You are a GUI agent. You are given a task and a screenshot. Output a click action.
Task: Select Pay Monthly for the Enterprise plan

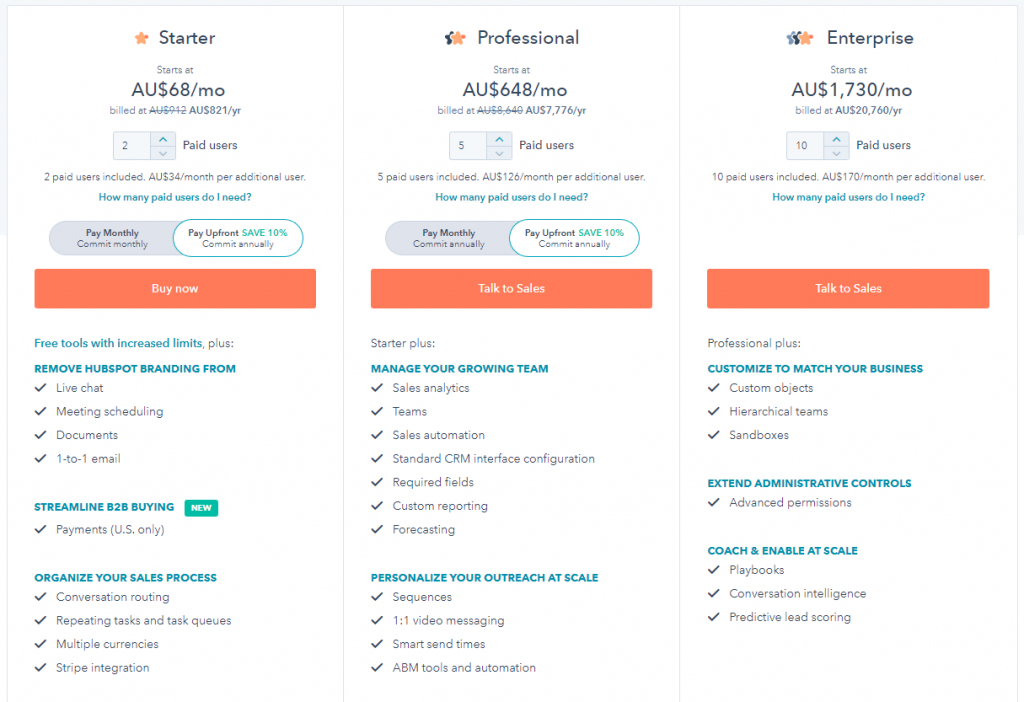click(x=786, y=238)
